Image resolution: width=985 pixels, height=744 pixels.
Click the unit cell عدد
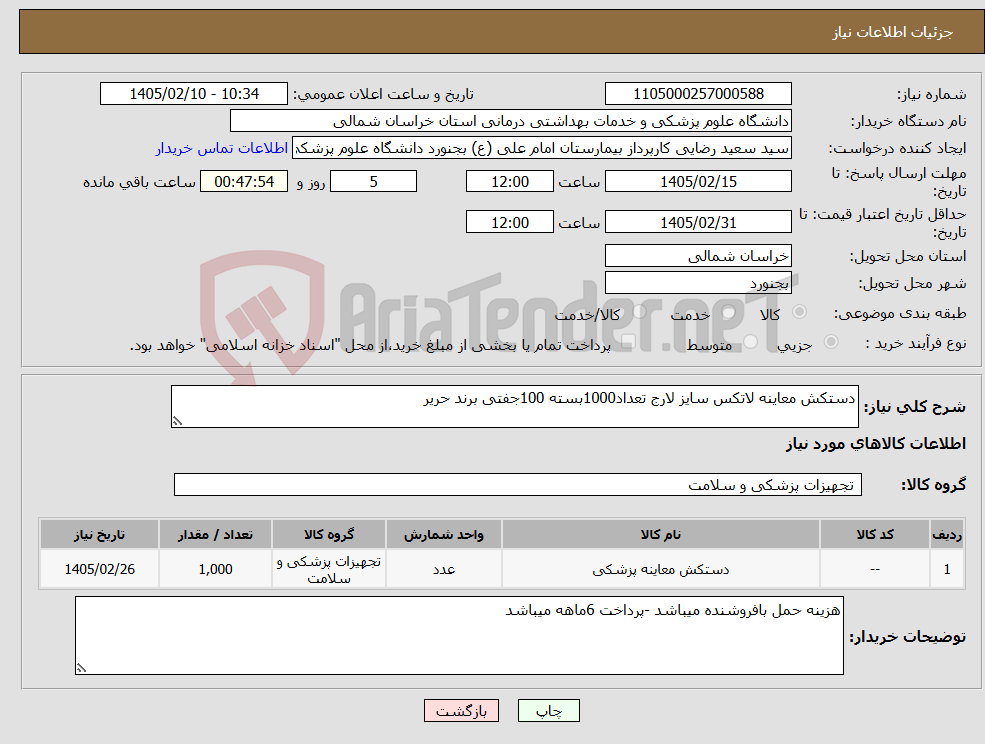[x=444, y=569]
